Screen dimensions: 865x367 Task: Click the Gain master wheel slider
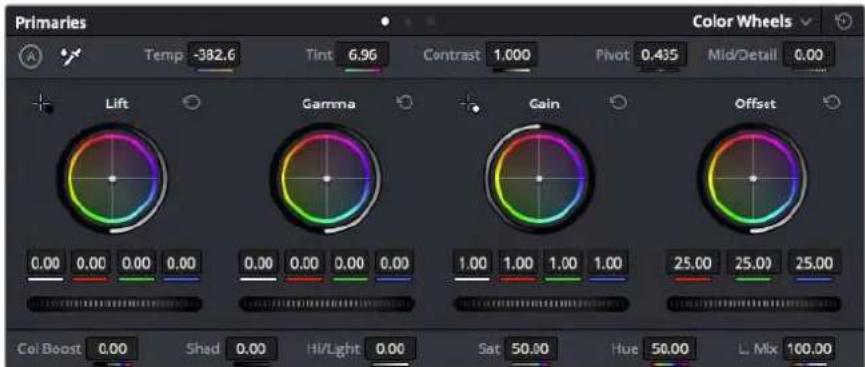(541, 304)
